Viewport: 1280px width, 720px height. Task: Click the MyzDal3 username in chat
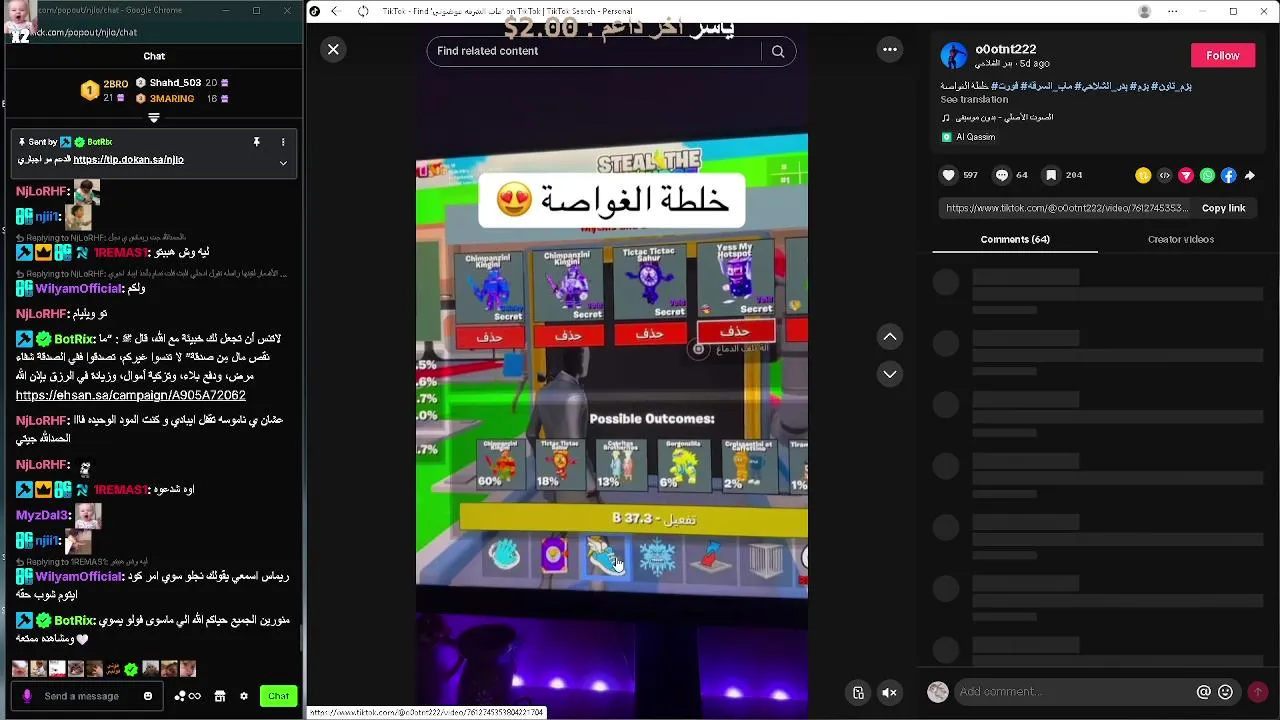[42, 515]
